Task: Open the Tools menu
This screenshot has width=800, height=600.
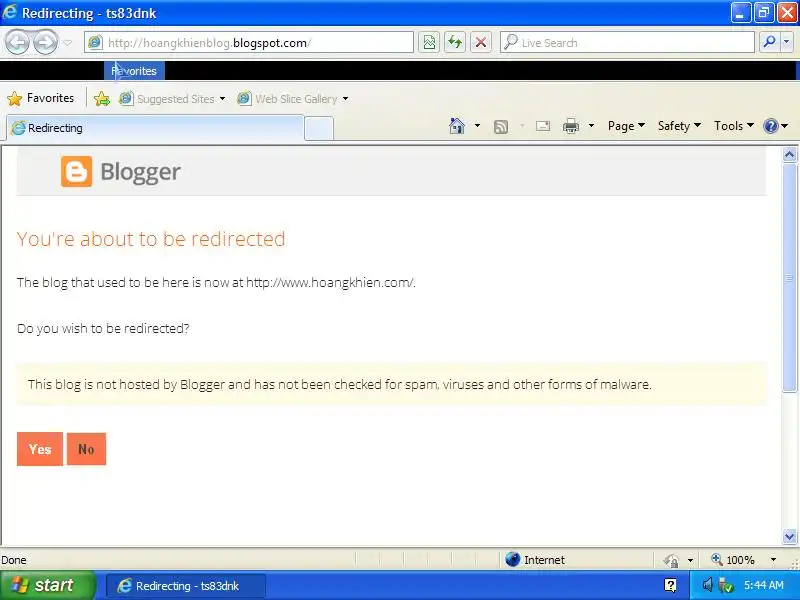Action: (x=733, y=126)
